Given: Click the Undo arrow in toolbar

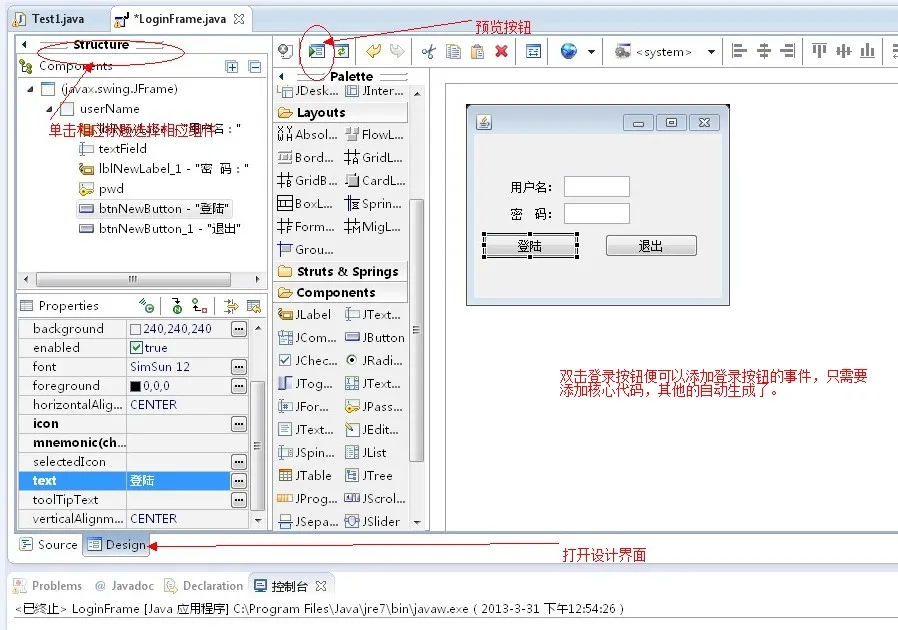Looking at the screenshot, I should 373,52.
